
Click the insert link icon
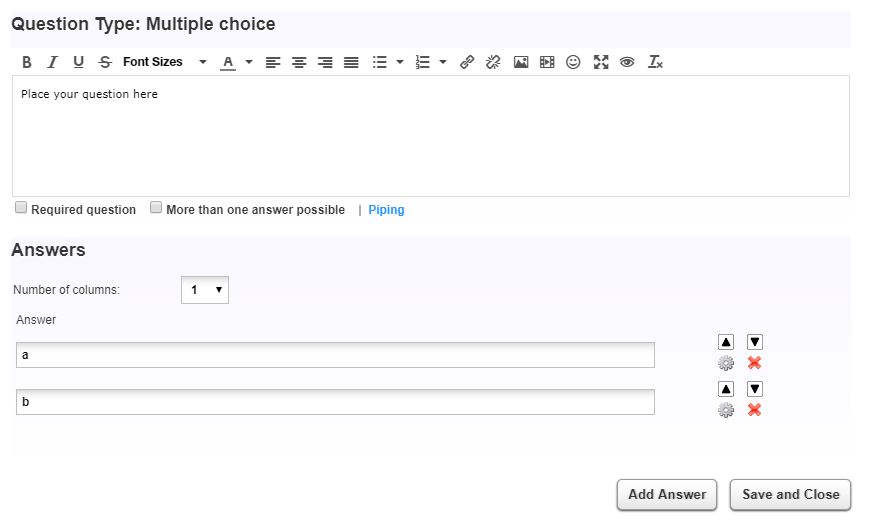point(467,62)
